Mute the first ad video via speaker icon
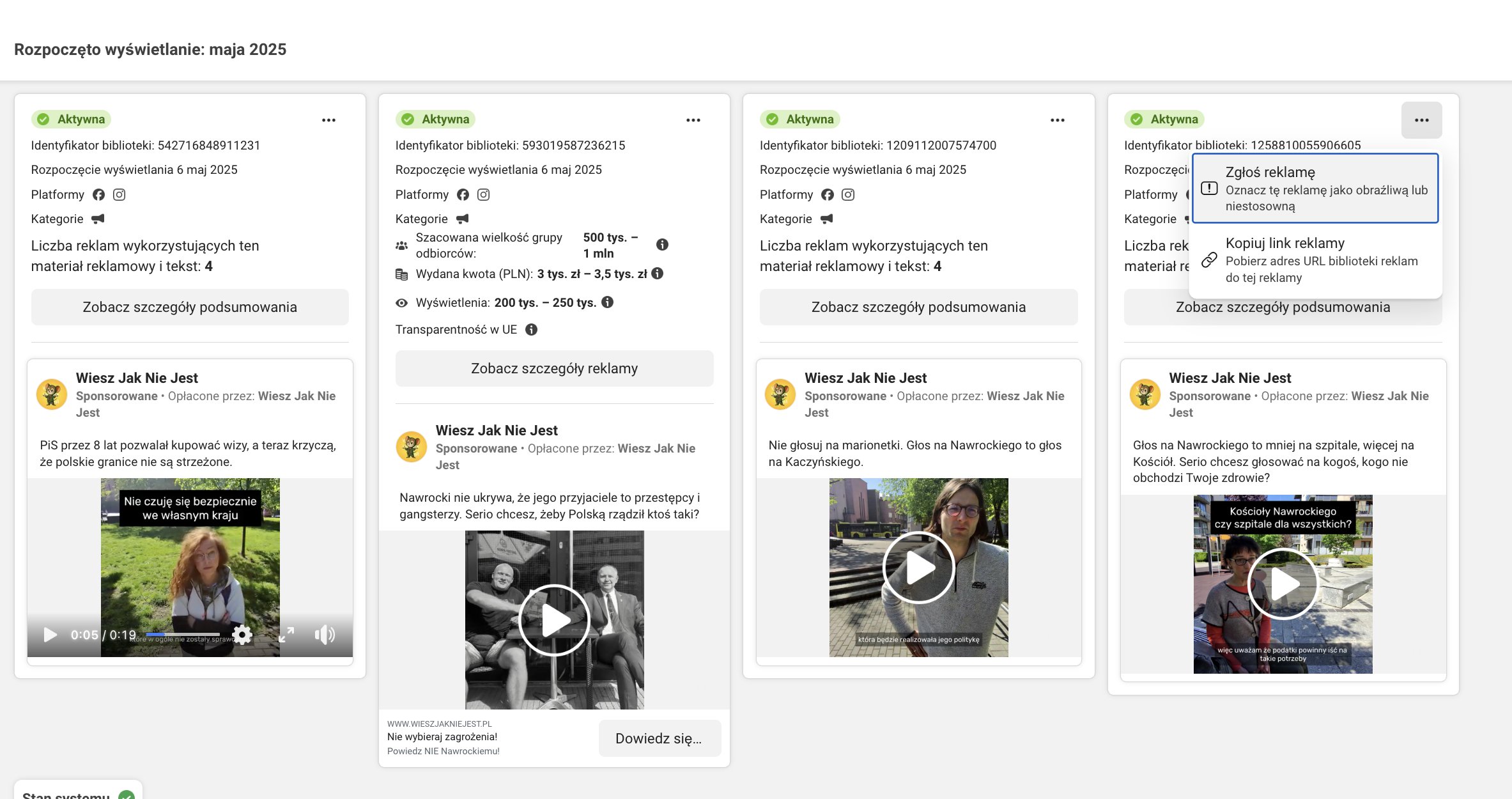 coord(325,635)
